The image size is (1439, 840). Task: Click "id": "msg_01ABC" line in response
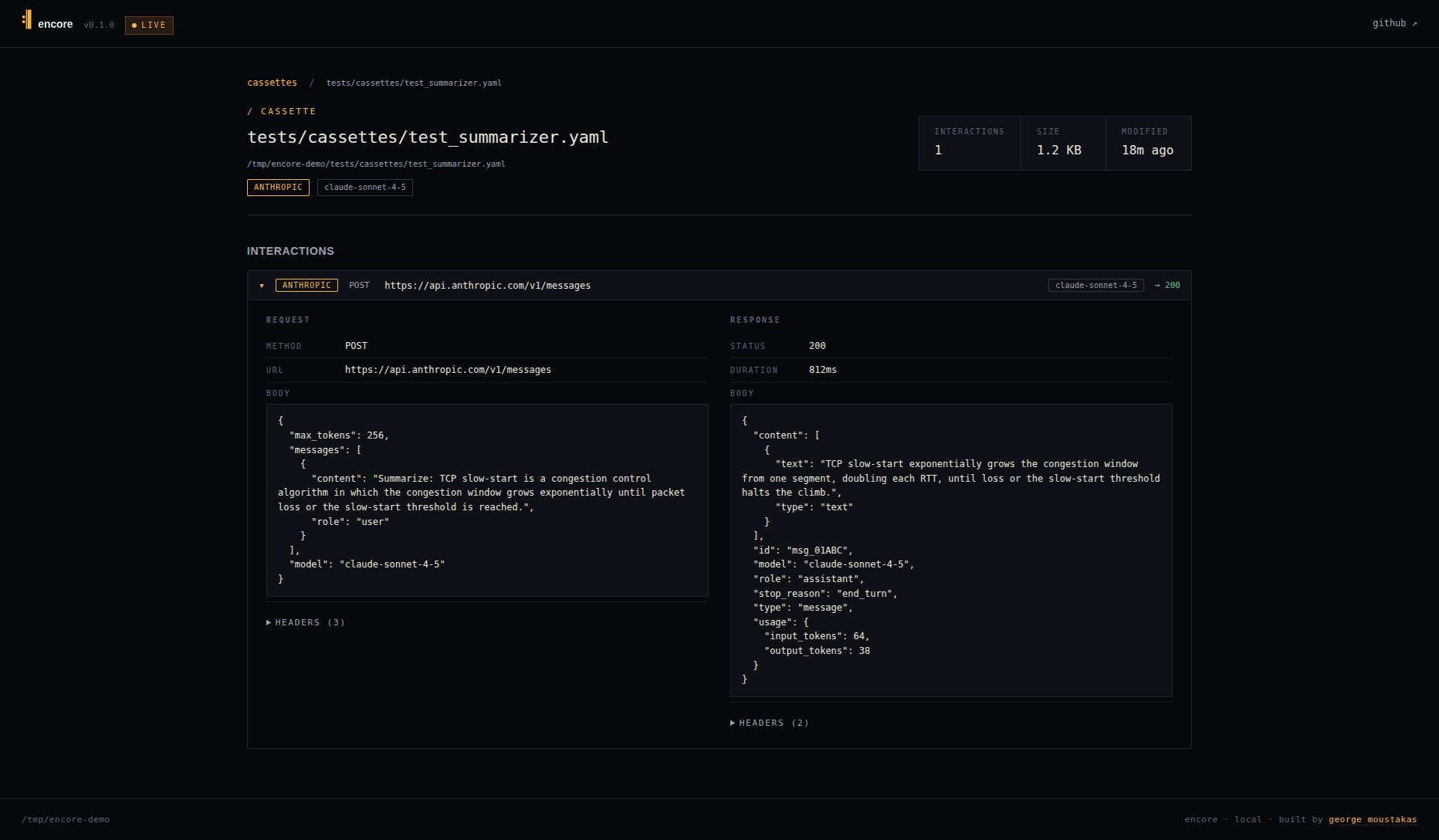[803, 550]
